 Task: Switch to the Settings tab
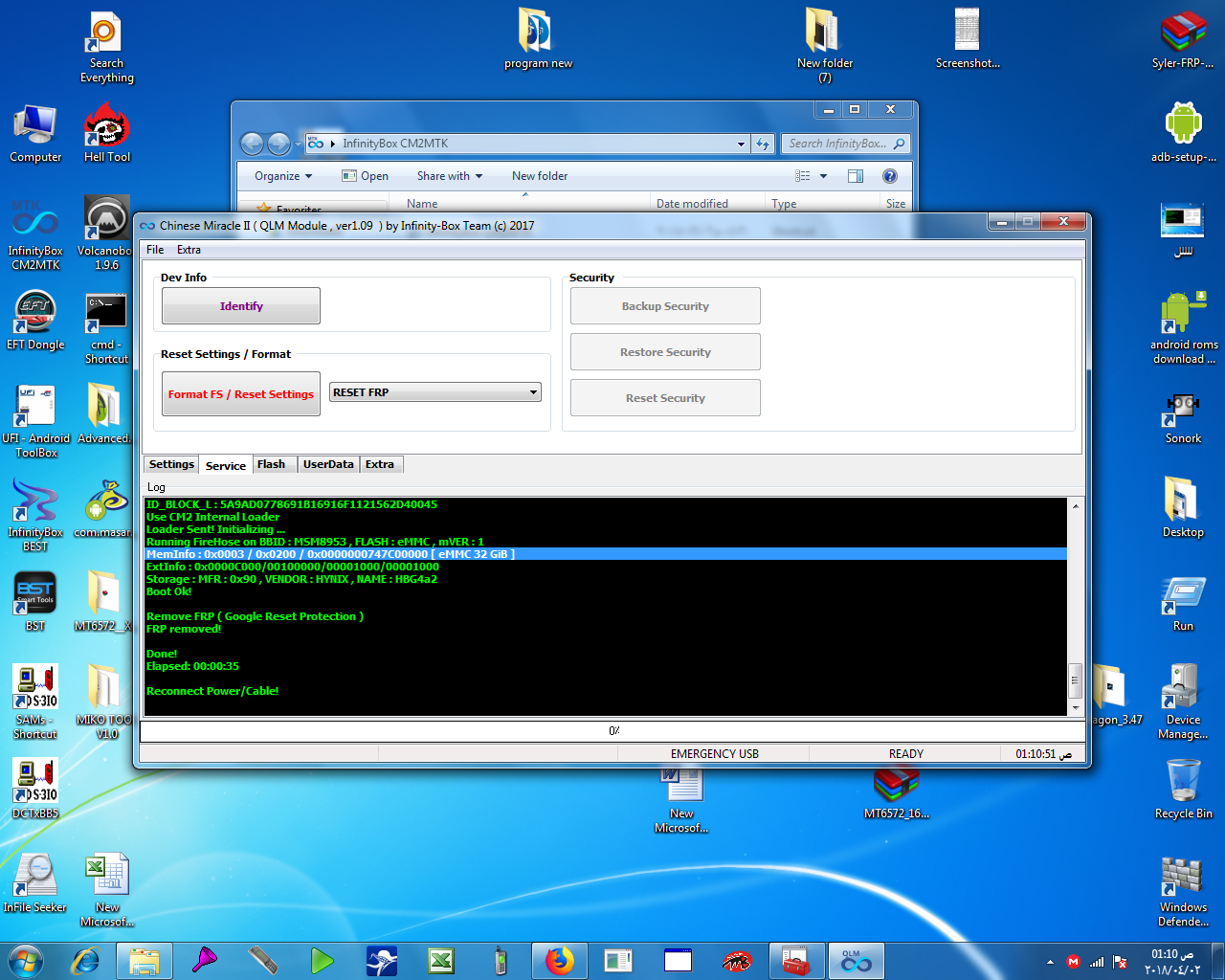point(171,464)
